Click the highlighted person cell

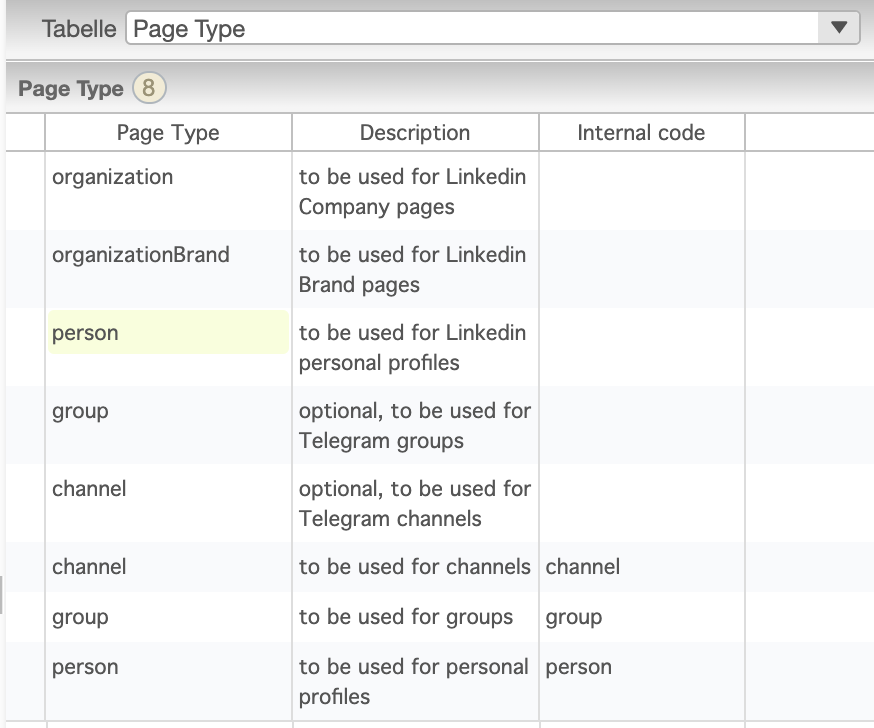coord(168,333)
